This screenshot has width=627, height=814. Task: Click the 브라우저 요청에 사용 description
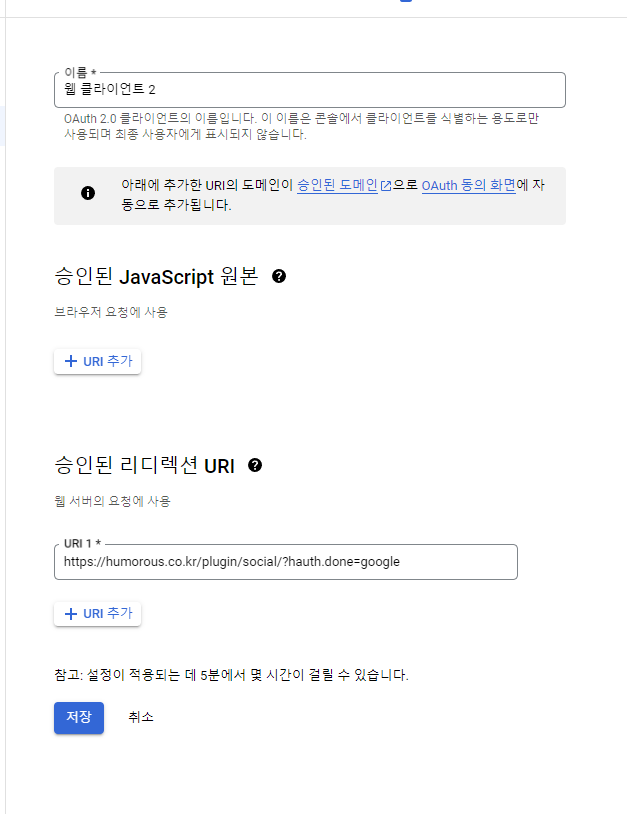(111, 312)
